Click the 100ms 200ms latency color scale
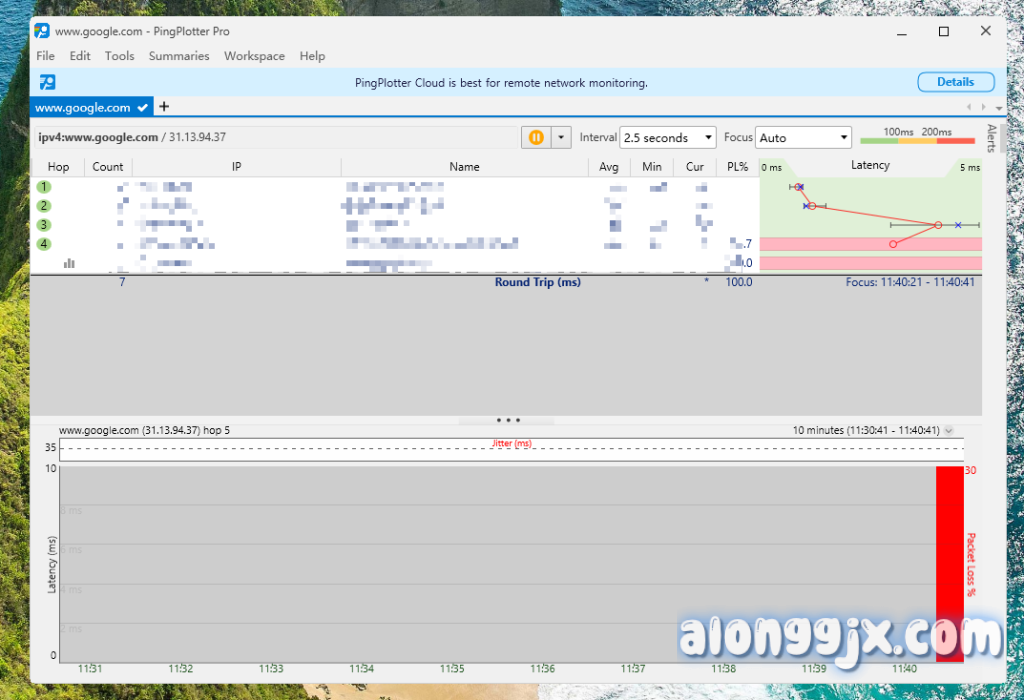The image size is (1024, 700). (917, 138)
